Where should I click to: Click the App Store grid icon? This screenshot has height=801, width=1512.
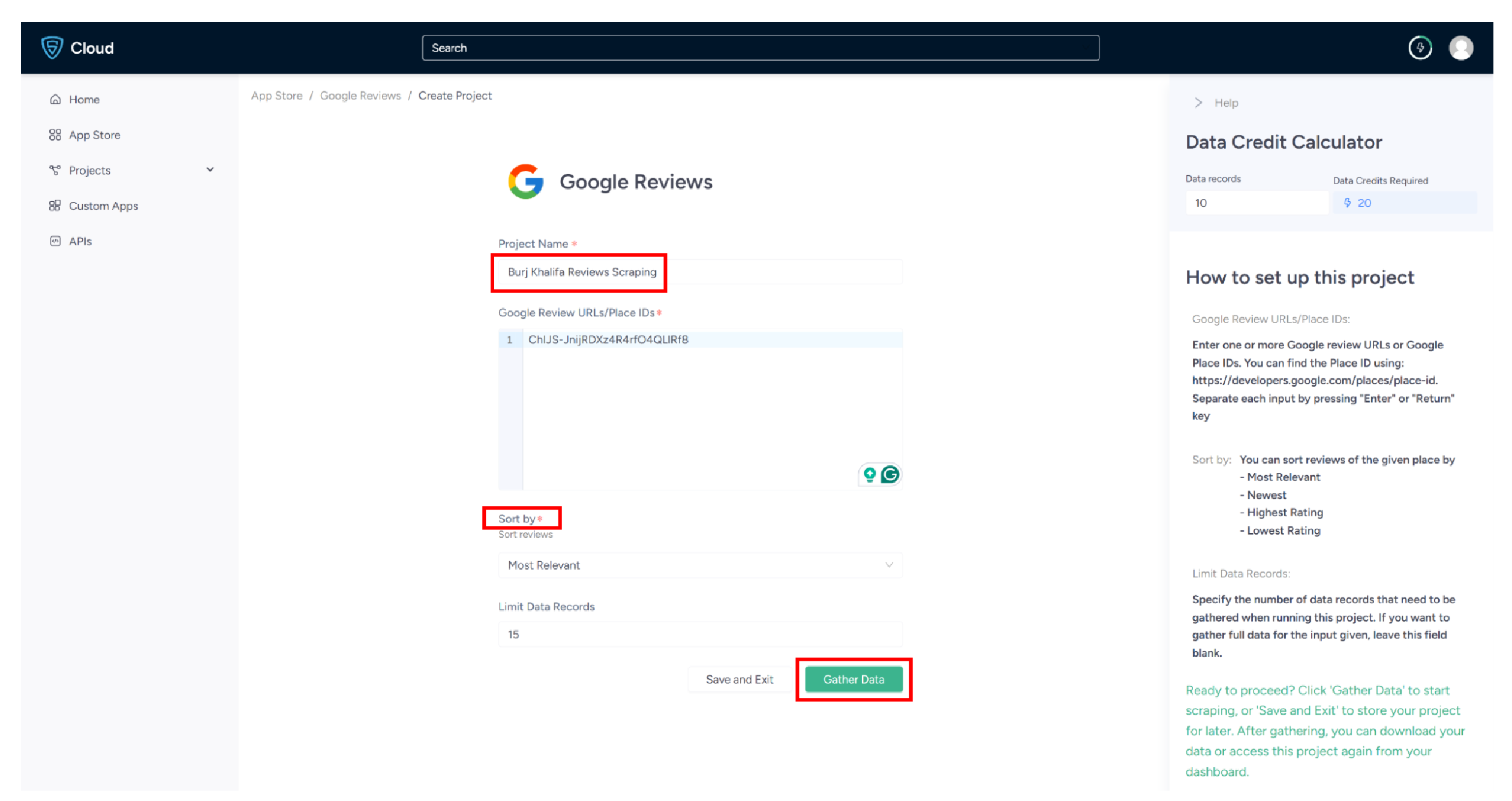coord(55,135)
